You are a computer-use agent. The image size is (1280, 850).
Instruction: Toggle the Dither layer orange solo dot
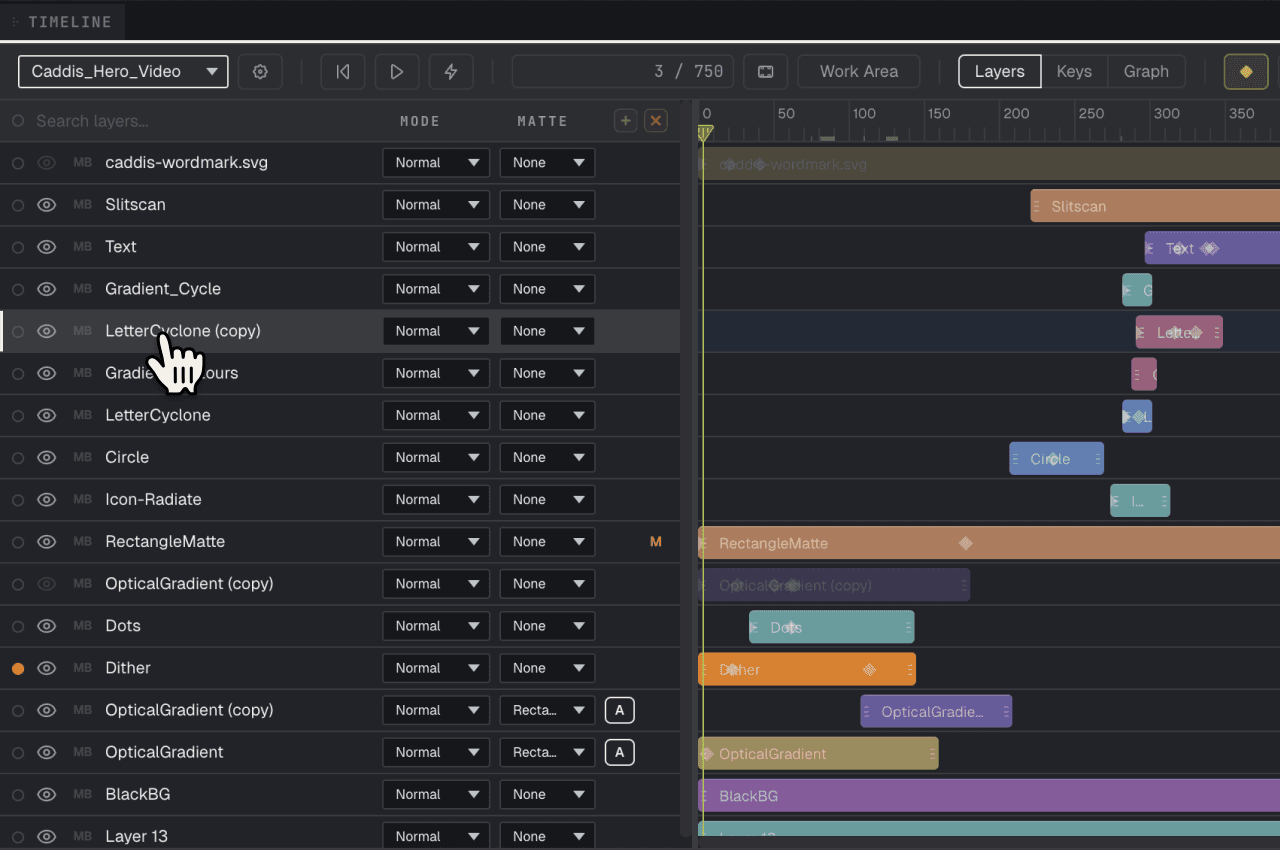[x=18, y=668]
